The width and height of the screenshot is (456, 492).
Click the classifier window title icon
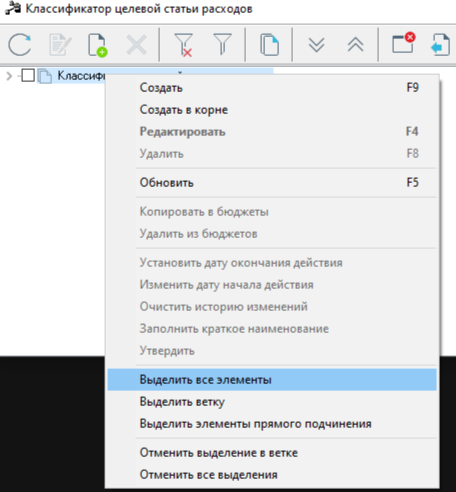coord(13,8)
